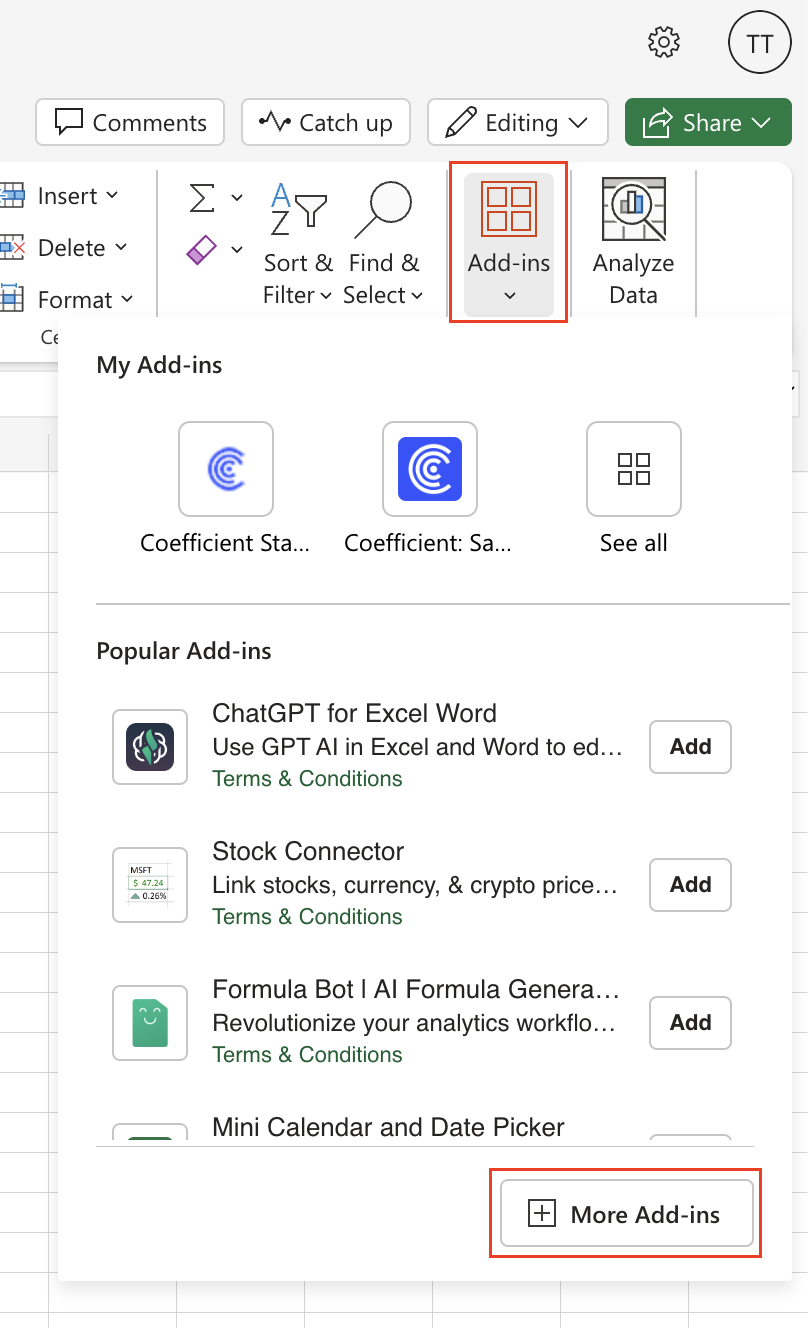
Task: Click the ChatGPT for Excel Word icon
Action: [x=150, y=746]
